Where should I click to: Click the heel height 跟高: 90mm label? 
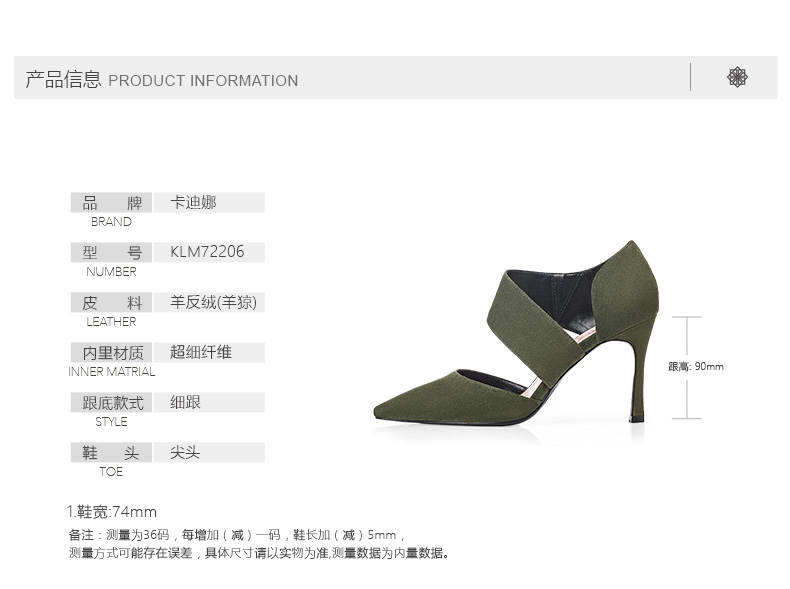point(696,366)
